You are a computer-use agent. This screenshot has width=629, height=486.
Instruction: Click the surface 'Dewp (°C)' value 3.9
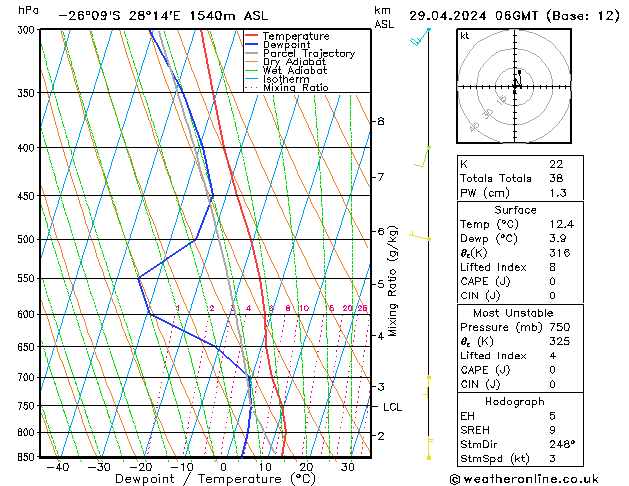coord(558,239)
